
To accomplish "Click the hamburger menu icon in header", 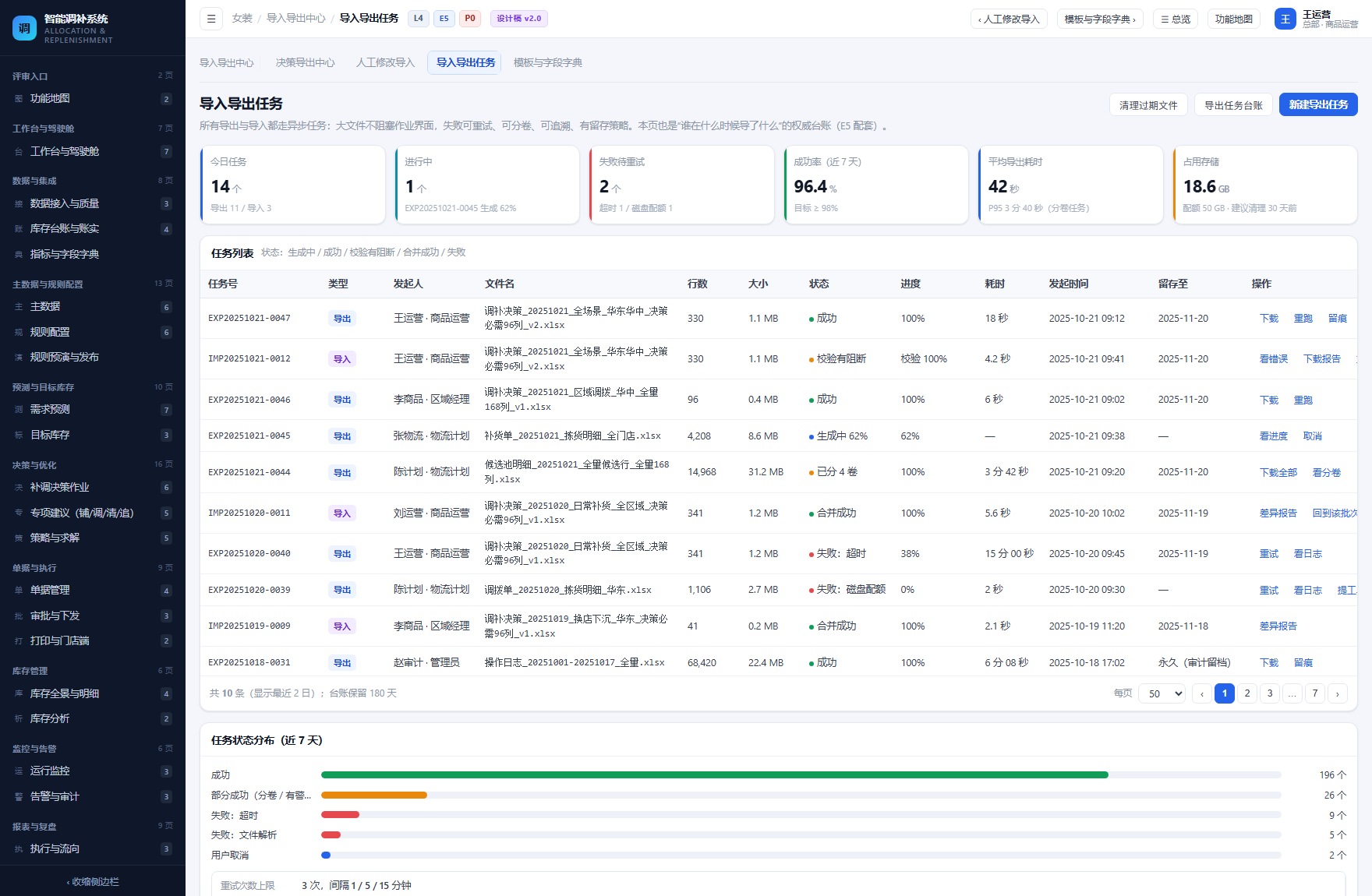I will [211, 19].
